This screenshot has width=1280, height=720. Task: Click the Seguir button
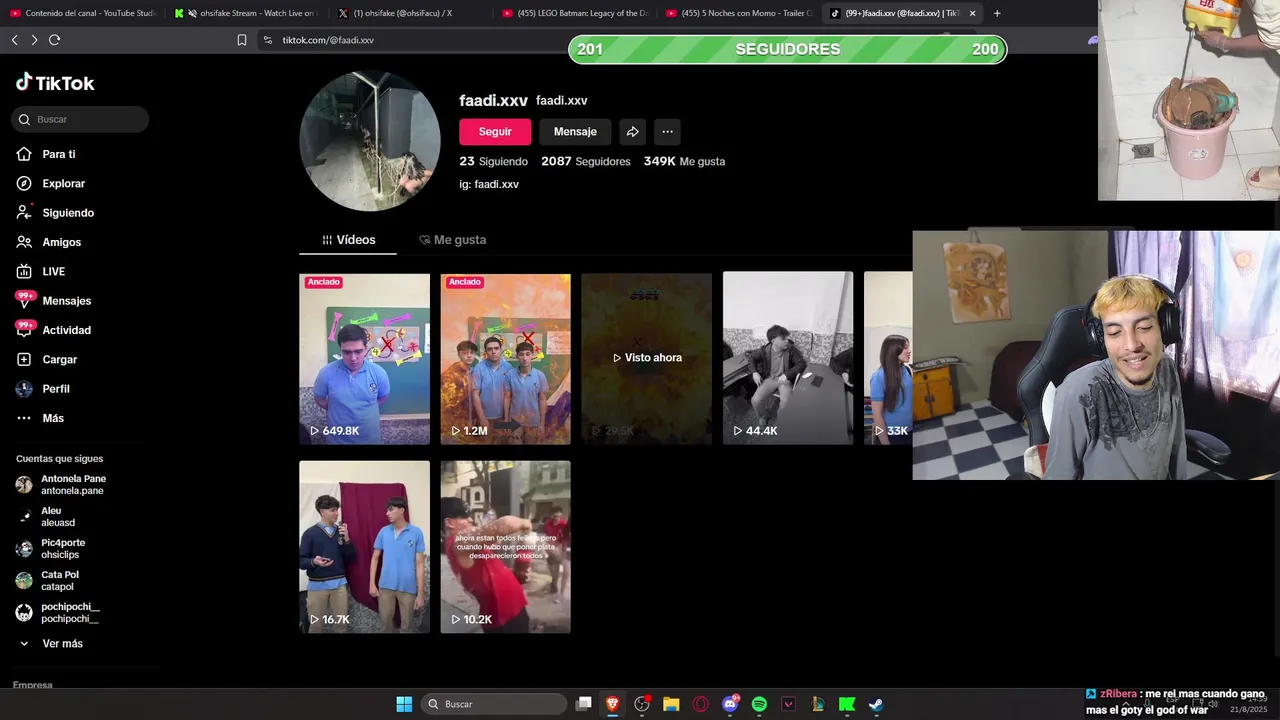(495, 132)
